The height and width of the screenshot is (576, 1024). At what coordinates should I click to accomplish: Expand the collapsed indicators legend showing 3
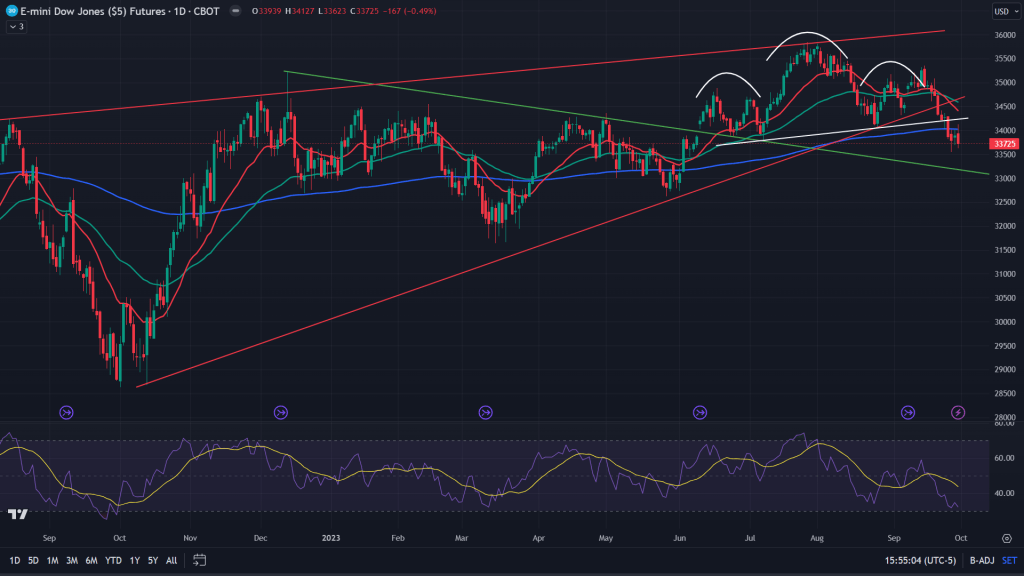click(x=16, y=27)
